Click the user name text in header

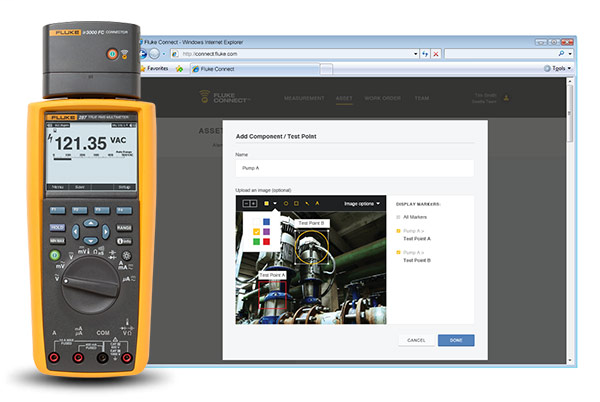coord(485,95)
